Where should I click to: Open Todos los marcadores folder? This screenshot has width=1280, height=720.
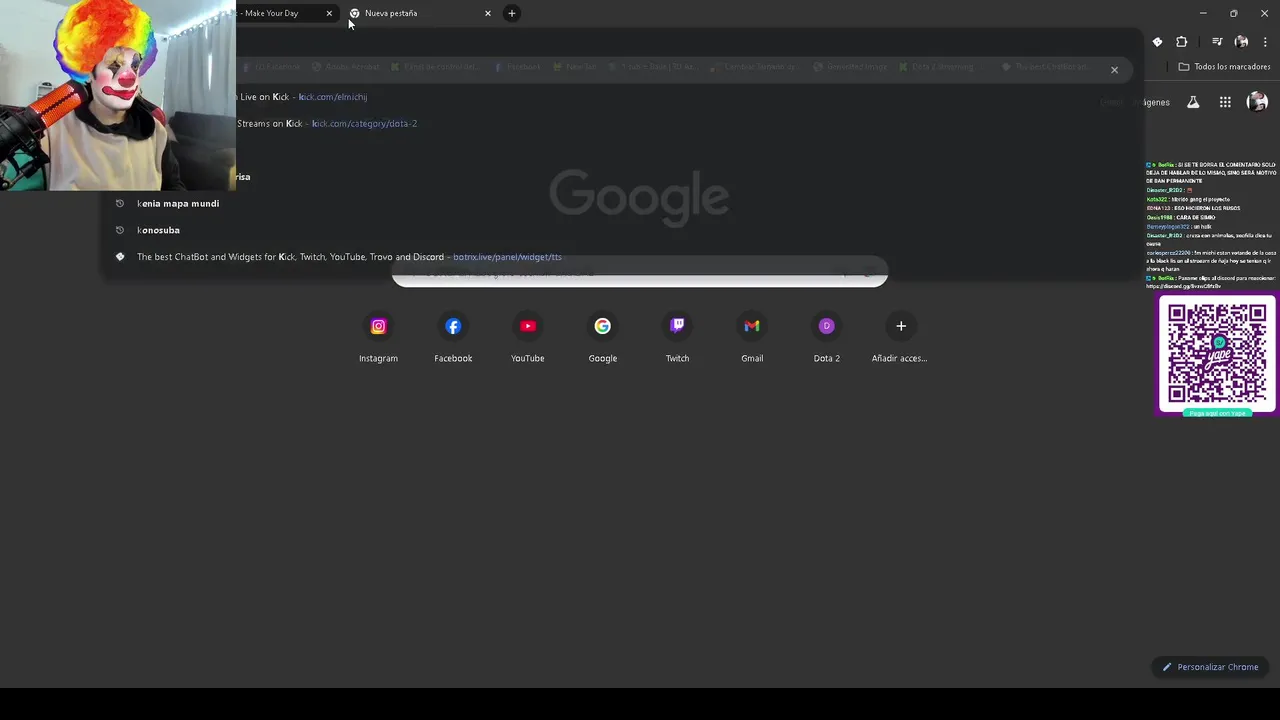1224,67
